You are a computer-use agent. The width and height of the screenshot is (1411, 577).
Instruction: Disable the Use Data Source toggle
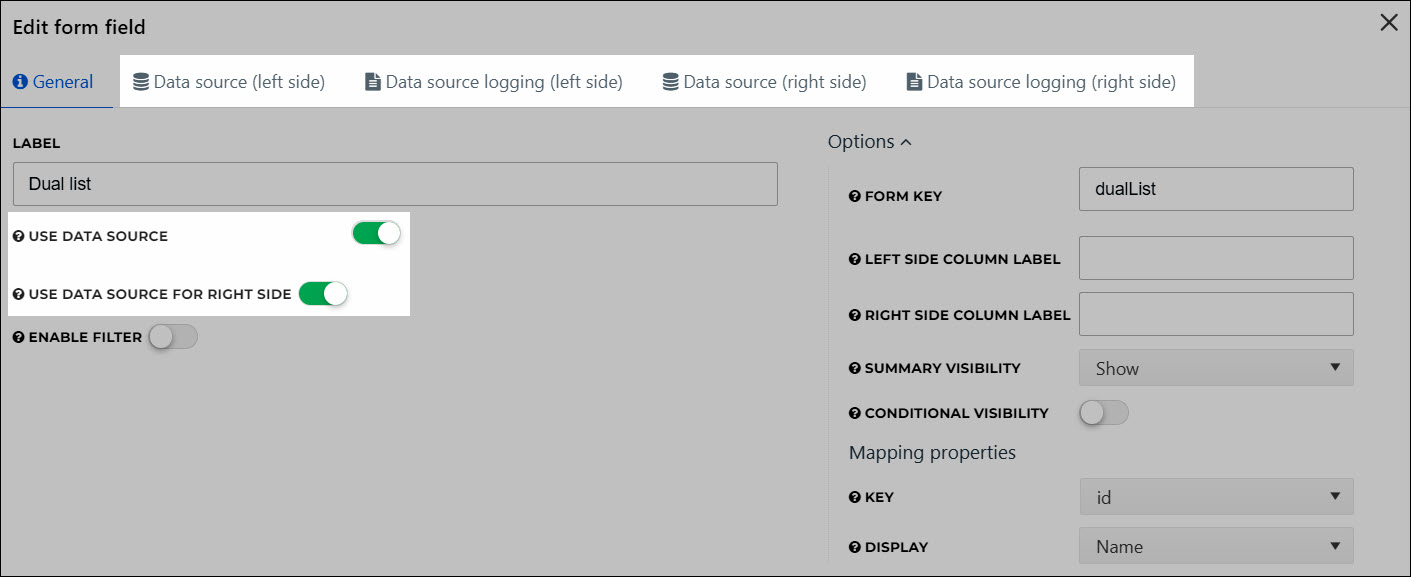coord(376,234)
